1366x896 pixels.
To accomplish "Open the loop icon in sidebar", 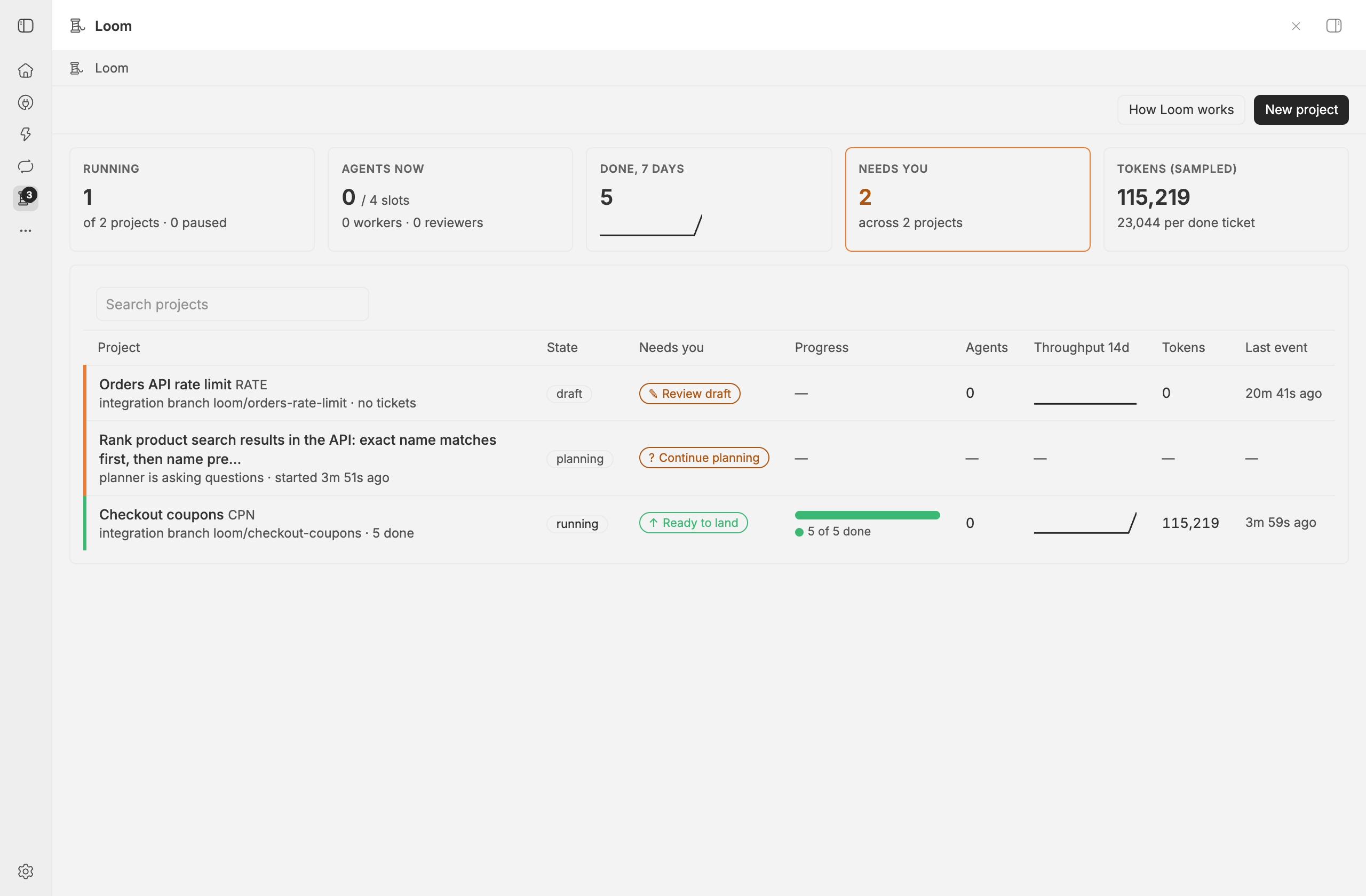I will [25, 166].
